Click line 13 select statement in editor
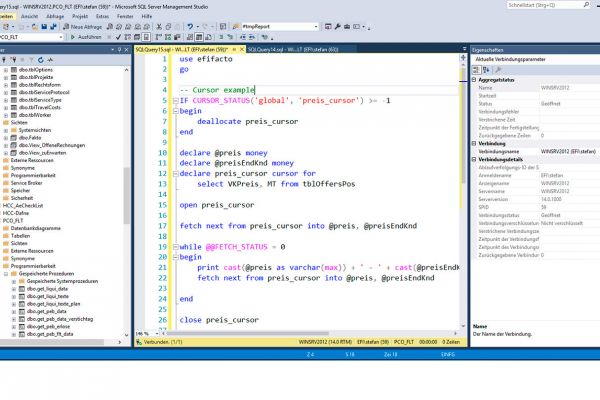The width and height of the screenshot is (600, 400). tap(276, 184)
